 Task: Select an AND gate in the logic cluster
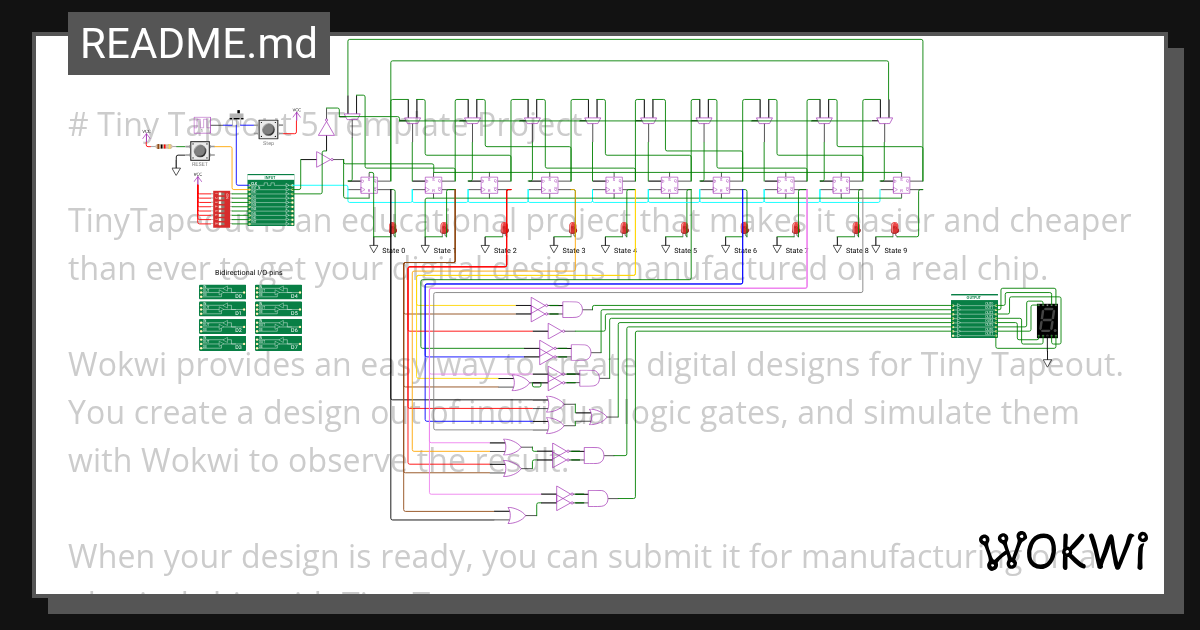pos(570,308)
